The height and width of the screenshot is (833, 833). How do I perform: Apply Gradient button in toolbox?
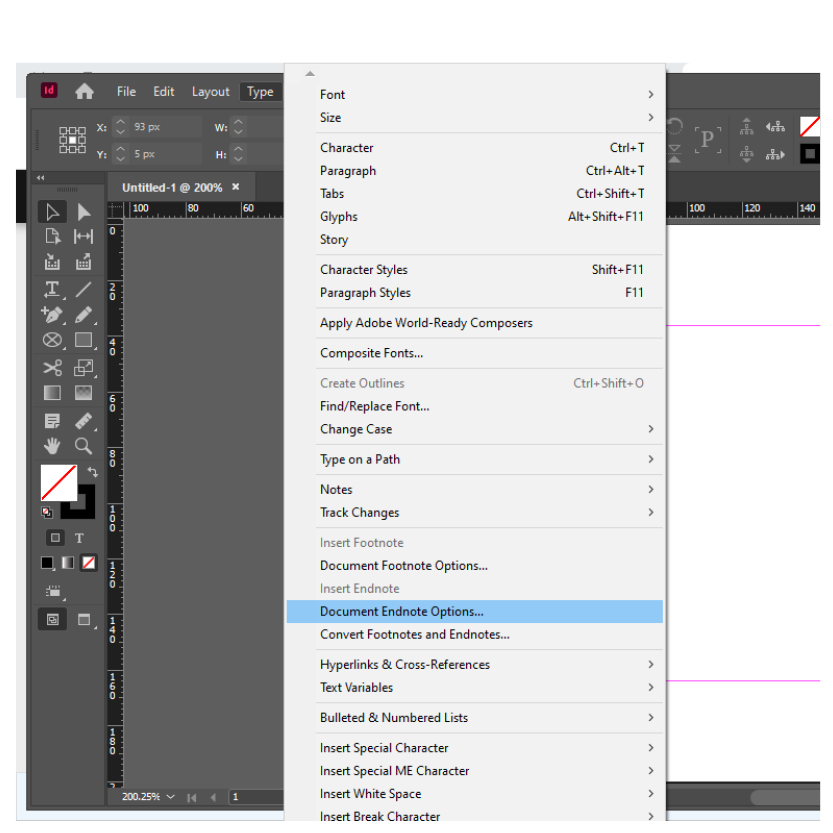[67, 563]
